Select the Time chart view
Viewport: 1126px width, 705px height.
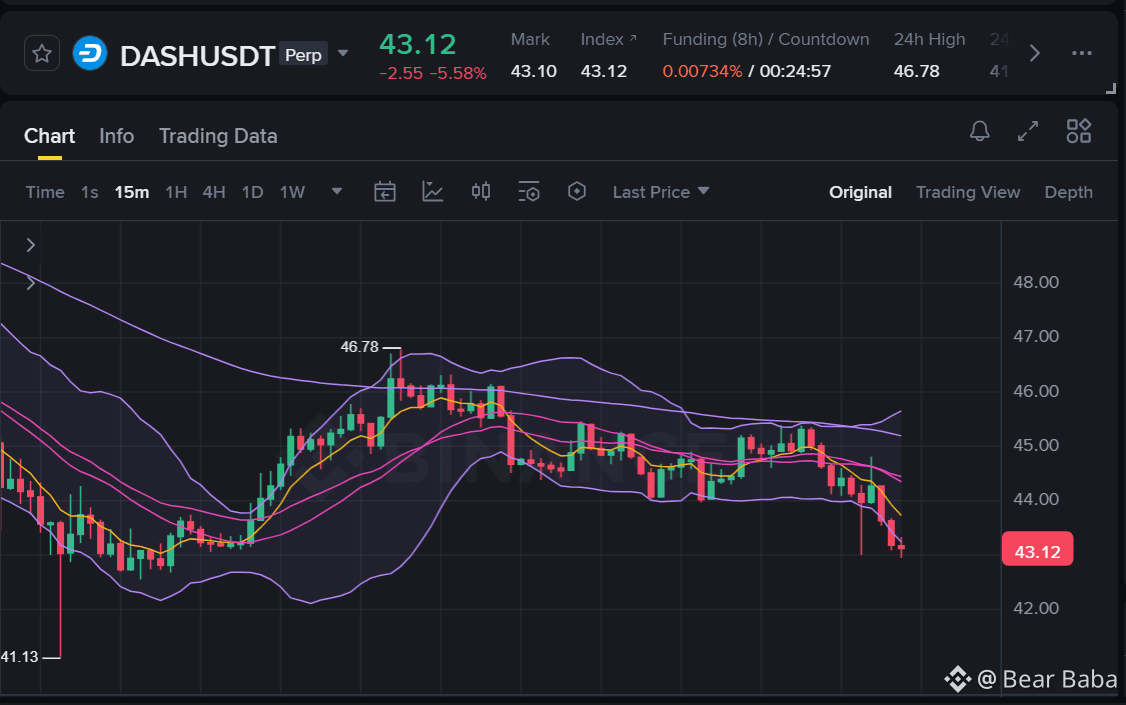tap(45, 192)
